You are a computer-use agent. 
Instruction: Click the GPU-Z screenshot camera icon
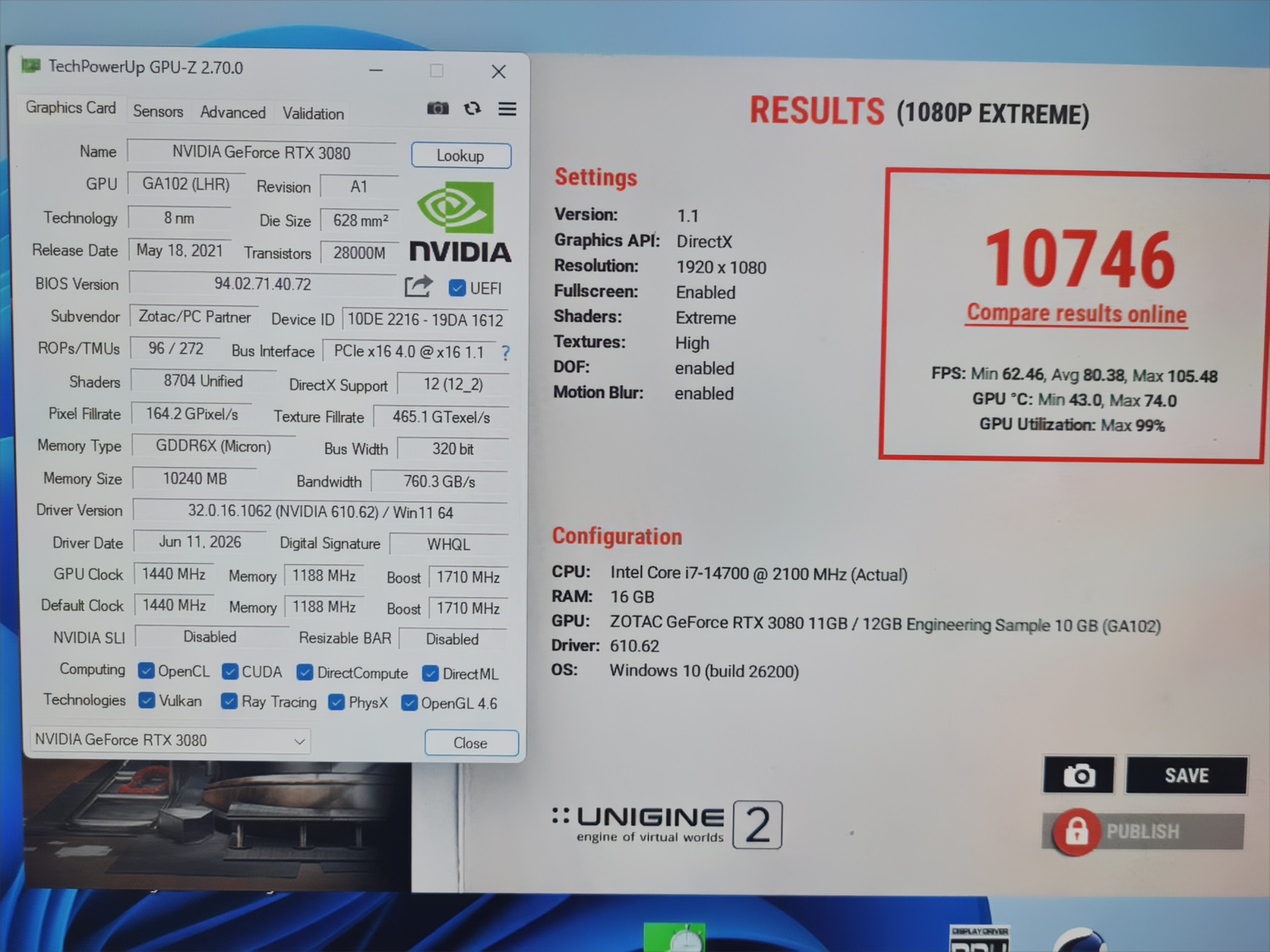(438, 109)
